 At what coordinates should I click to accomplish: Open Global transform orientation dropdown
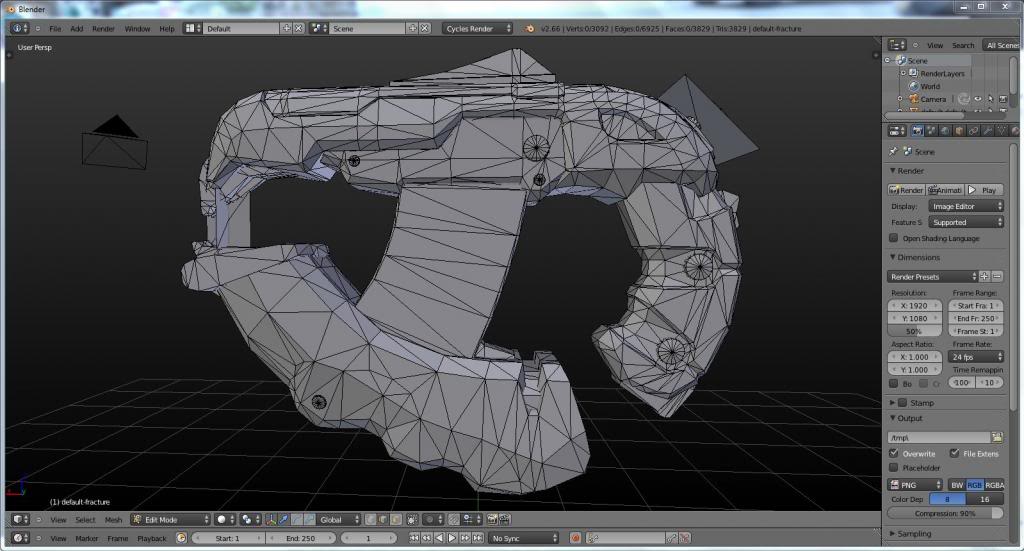[338, 520]
